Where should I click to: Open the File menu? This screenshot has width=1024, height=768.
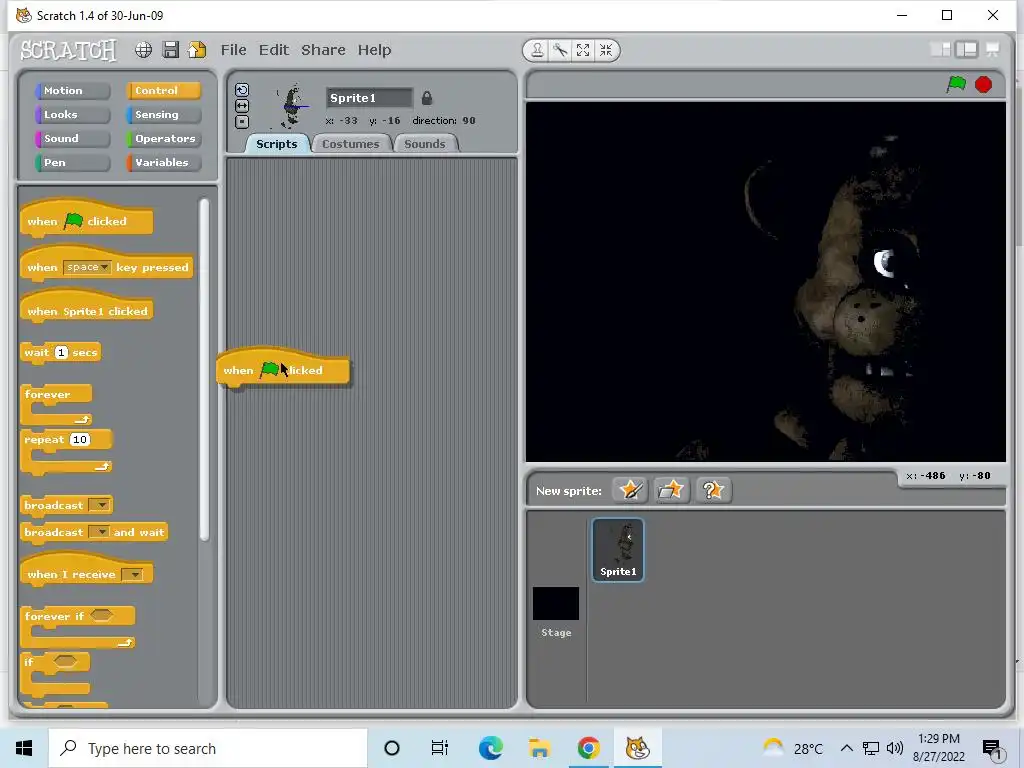233,50
